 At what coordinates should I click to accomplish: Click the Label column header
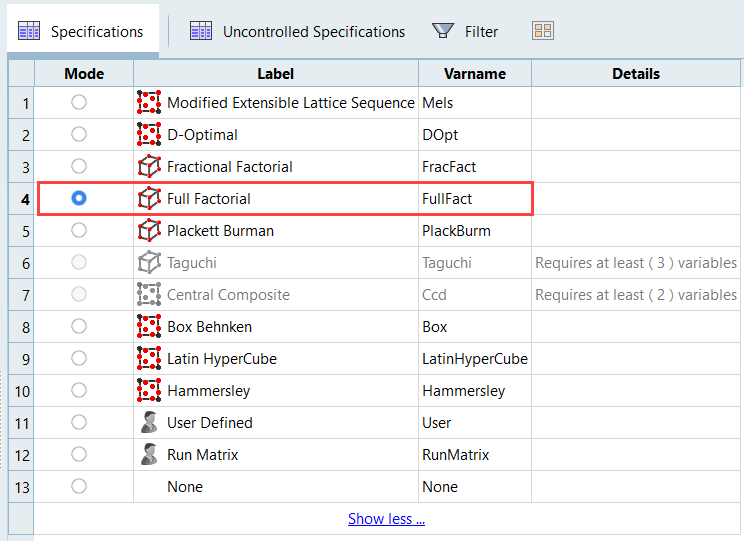[x=276, y=73]
